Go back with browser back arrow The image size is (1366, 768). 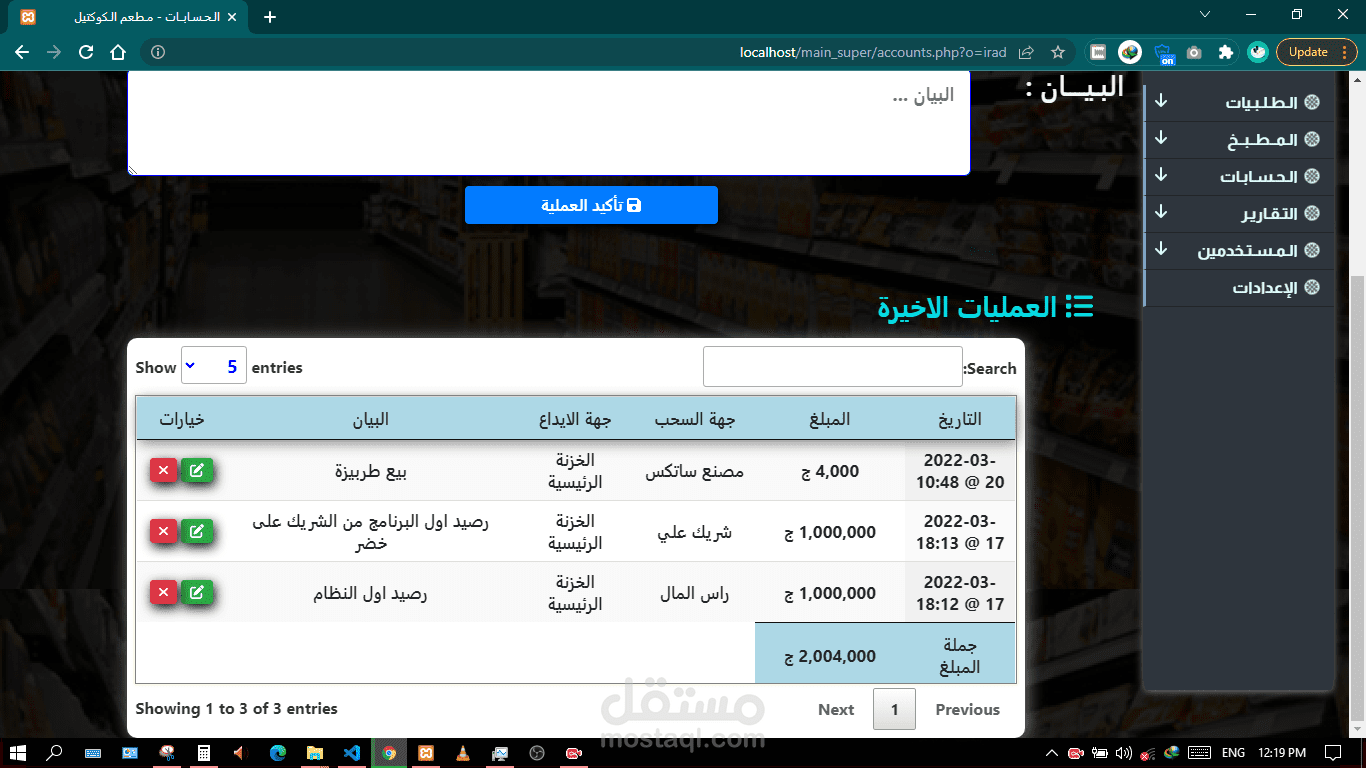tap(22, 52)
